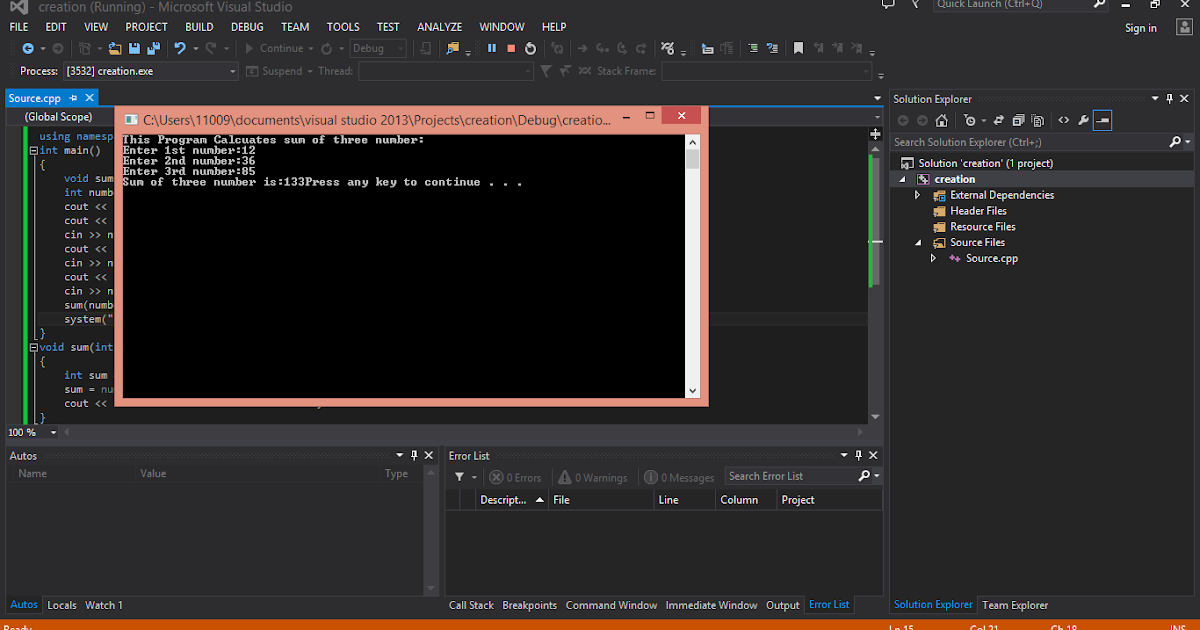Click Quick Launch search magnifier icon

click(1099, 4)
